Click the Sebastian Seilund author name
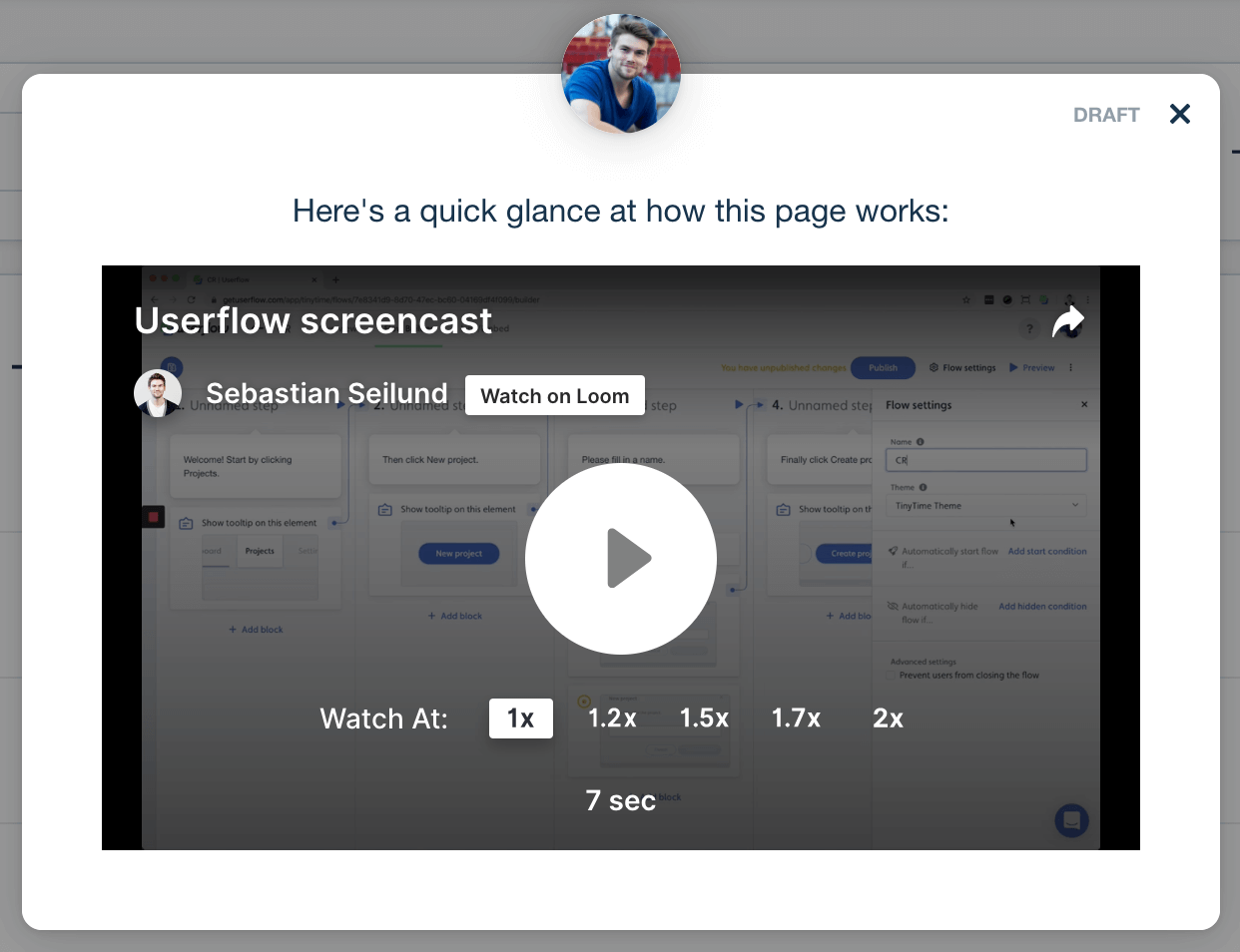Screen dimensions: 1240x952 326,393
